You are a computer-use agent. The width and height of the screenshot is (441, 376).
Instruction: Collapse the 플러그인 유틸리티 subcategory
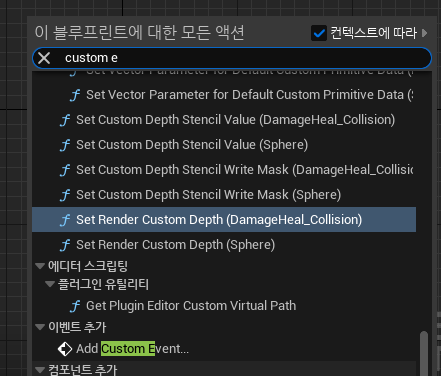pyautogui.click(x=50, y=284)
